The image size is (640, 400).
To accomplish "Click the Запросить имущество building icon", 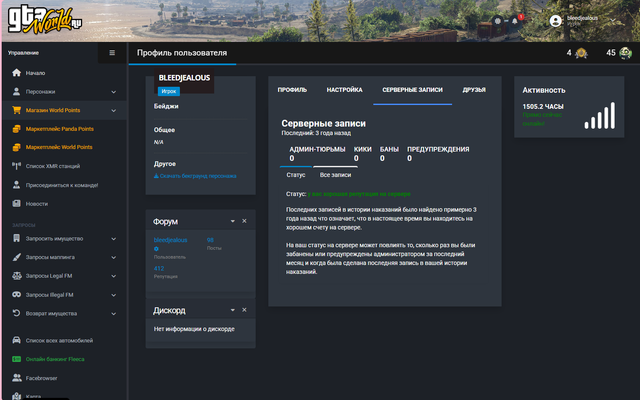I will point(16,238).
